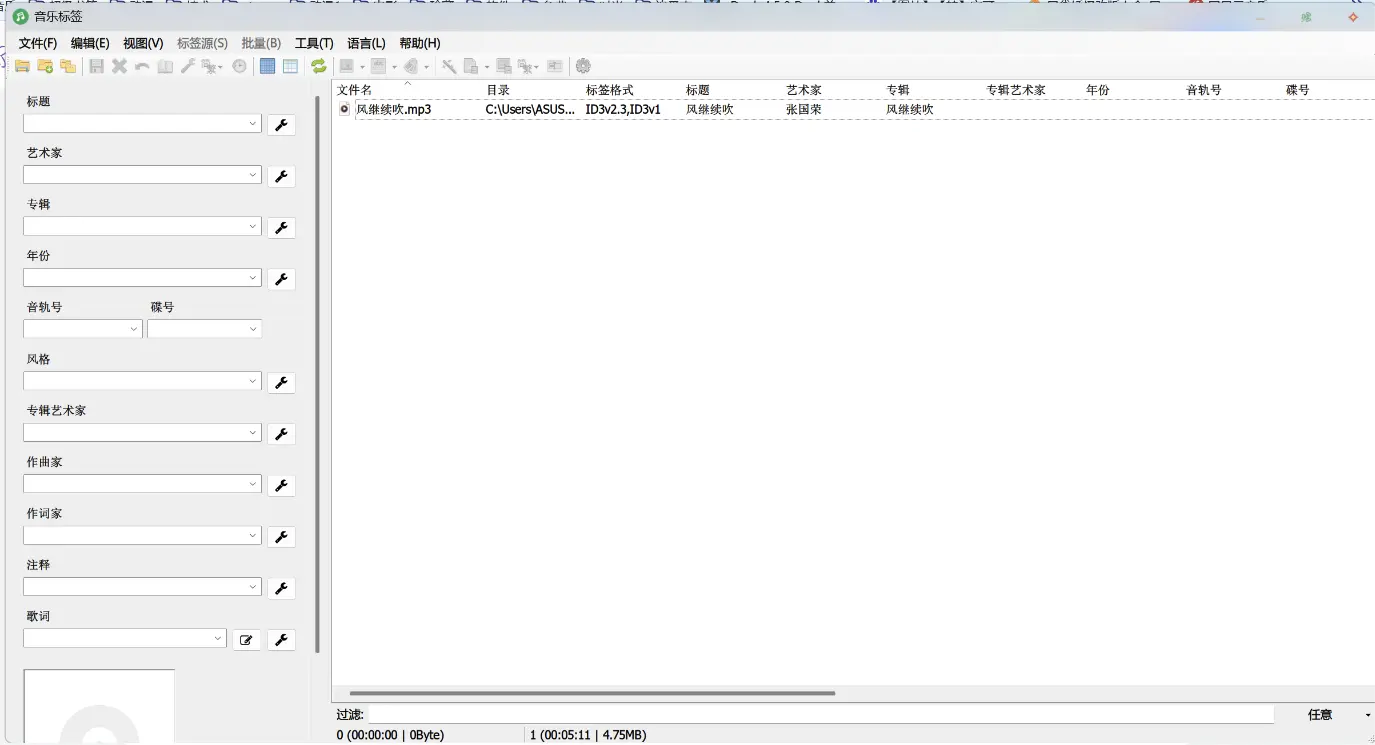
Task: Expand the 作词家 combo box
Action: [x=253, y=535]
